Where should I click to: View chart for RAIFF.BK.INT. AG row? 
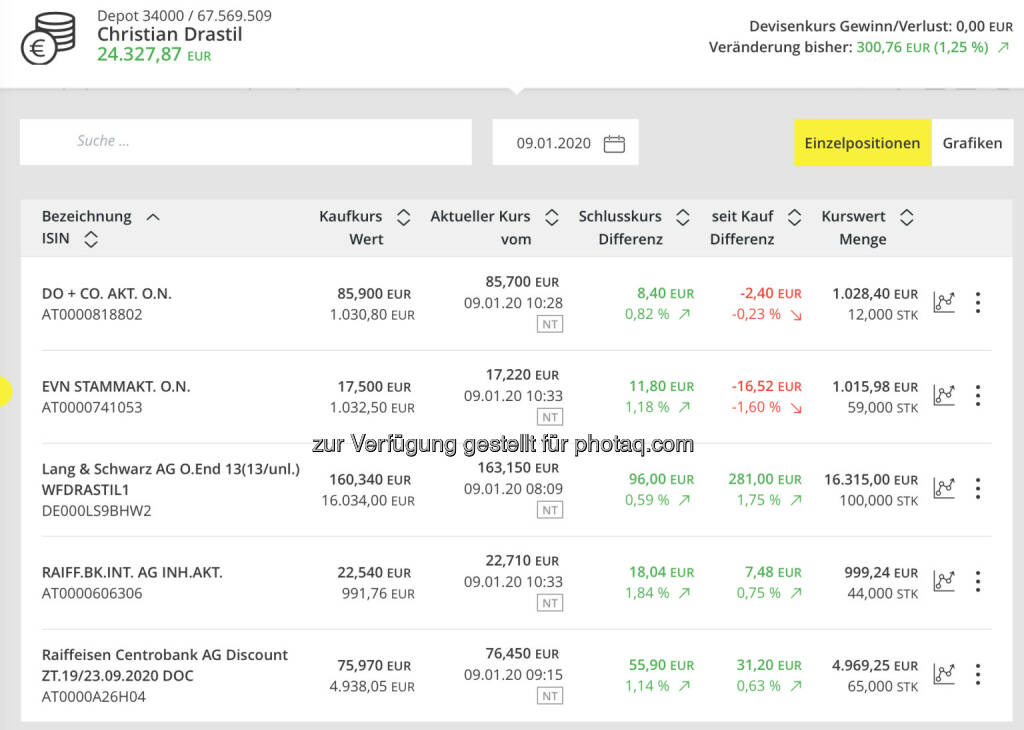943,582
